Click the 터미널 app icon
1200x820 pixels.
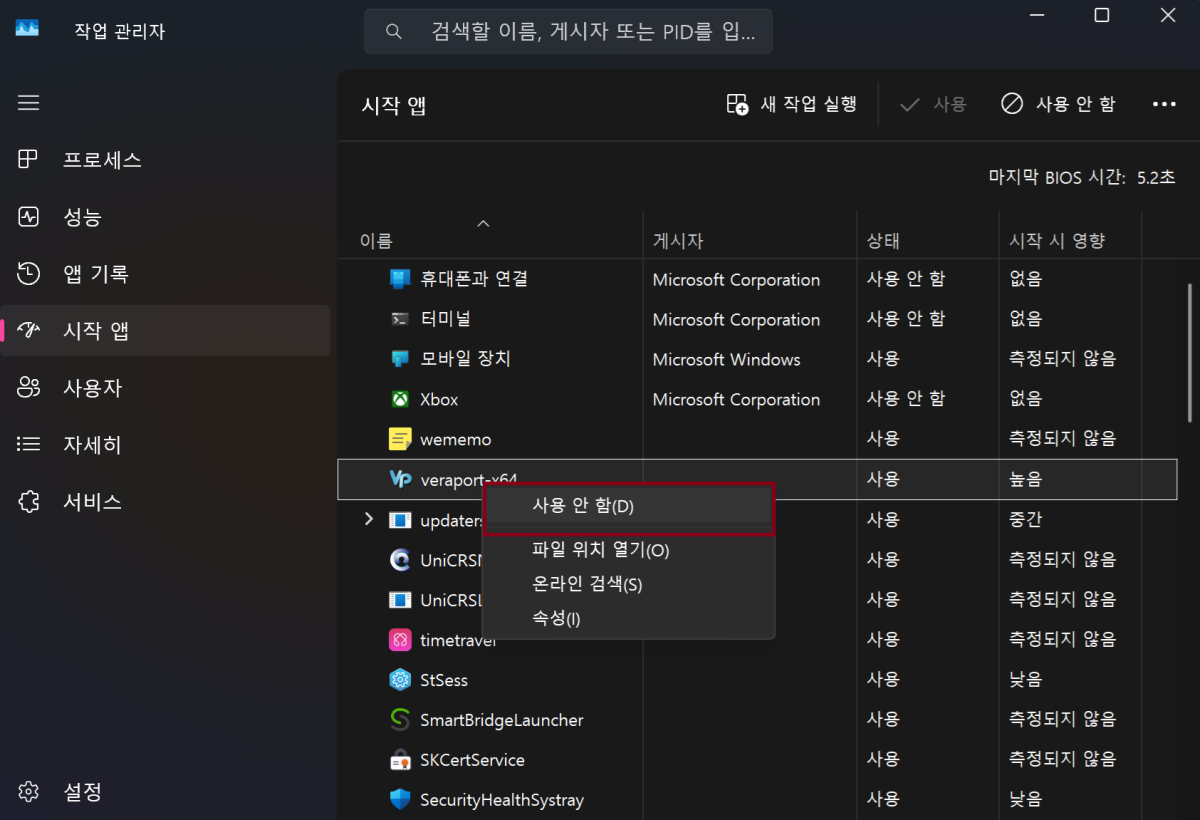pos(400,319)
